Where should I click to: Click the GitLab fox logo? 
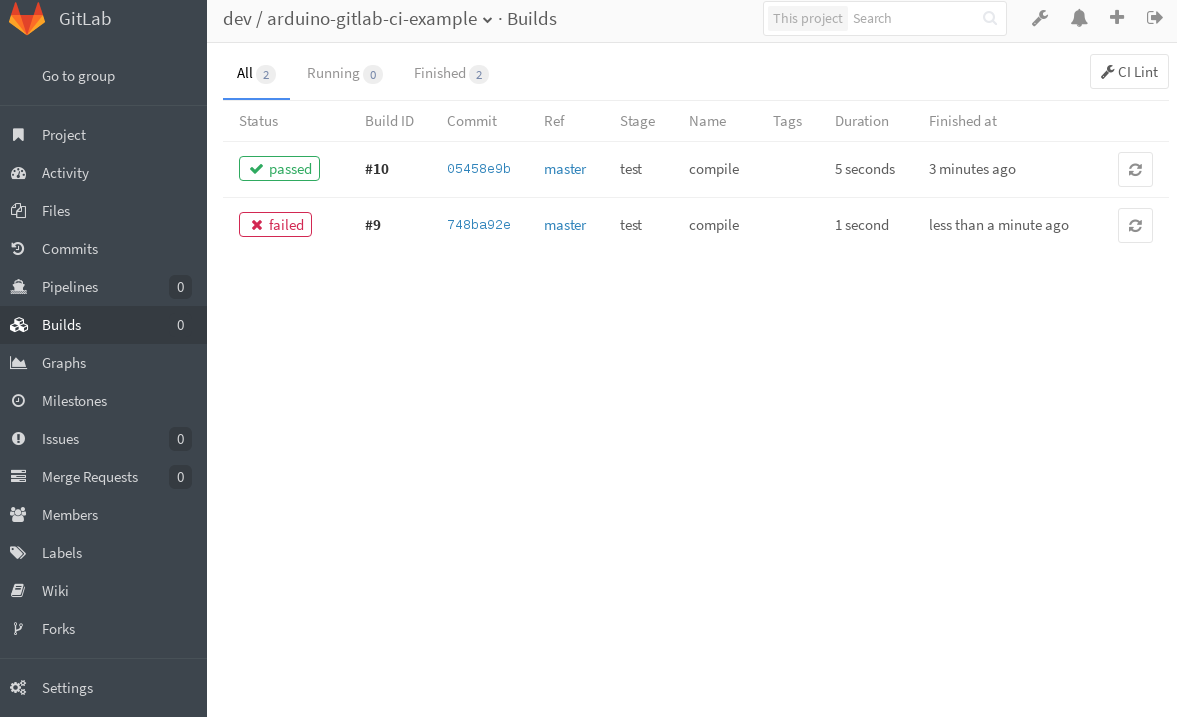27,18
